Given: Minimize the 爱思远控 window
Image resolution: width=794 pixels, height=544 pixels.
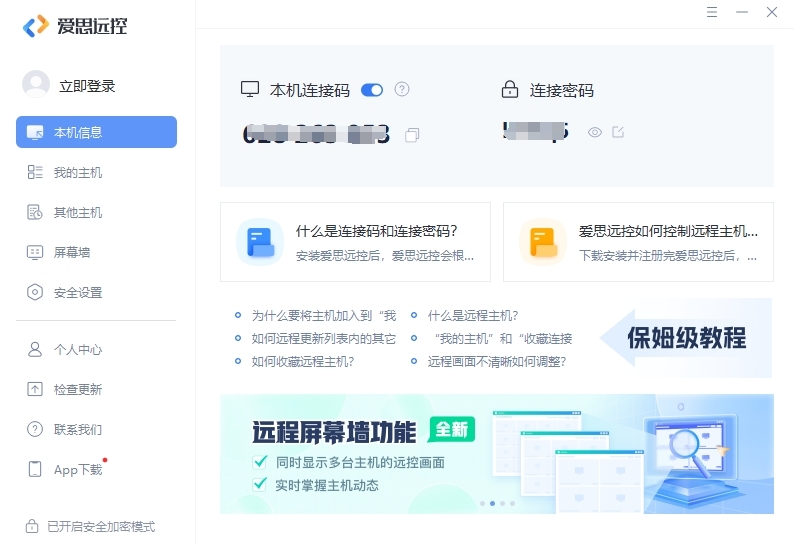Looking at the screenshot, I should click(742, 12).
